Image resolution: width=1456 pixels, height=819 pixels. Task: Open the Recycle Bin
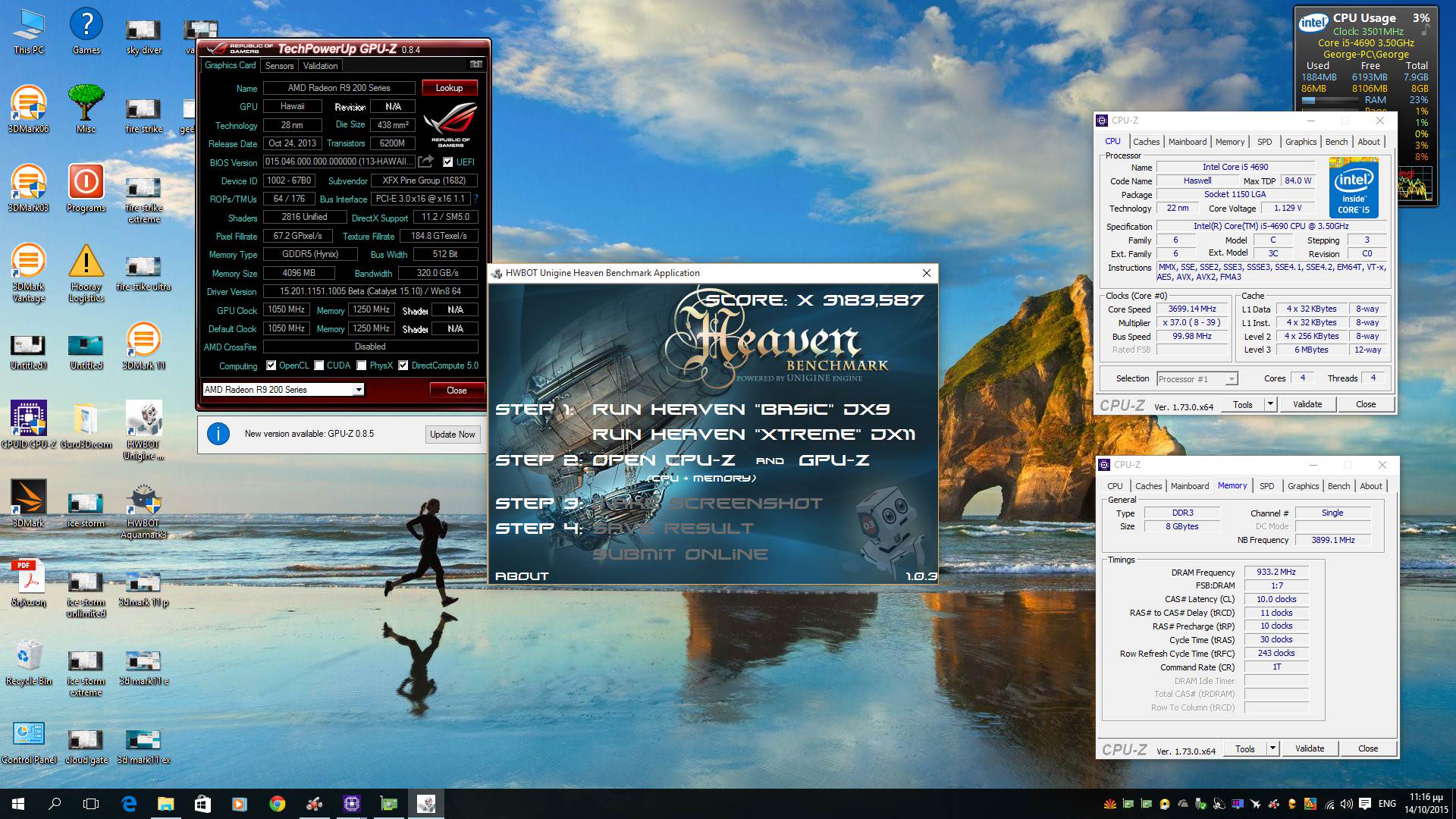[29, 662]
